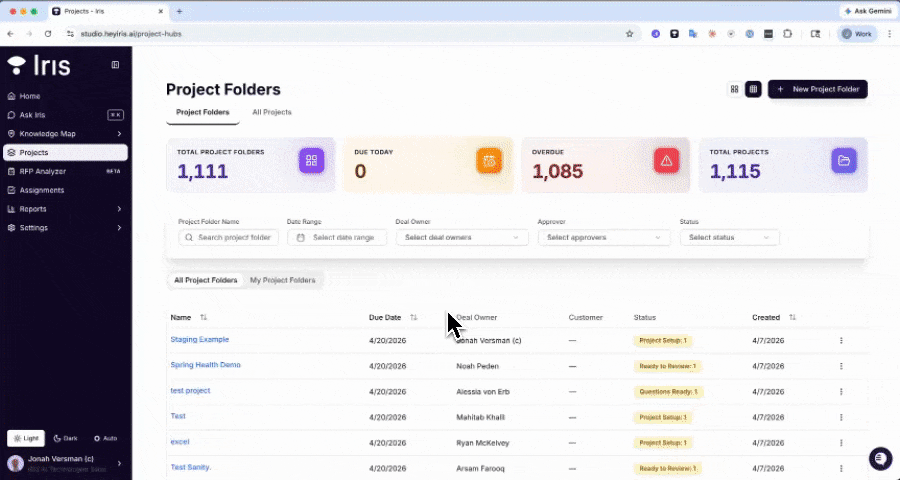Image resolution: width=900 pixels, height=480 pixels.
Task: Open the Select approvers dropdown
Action: point(604,237)
